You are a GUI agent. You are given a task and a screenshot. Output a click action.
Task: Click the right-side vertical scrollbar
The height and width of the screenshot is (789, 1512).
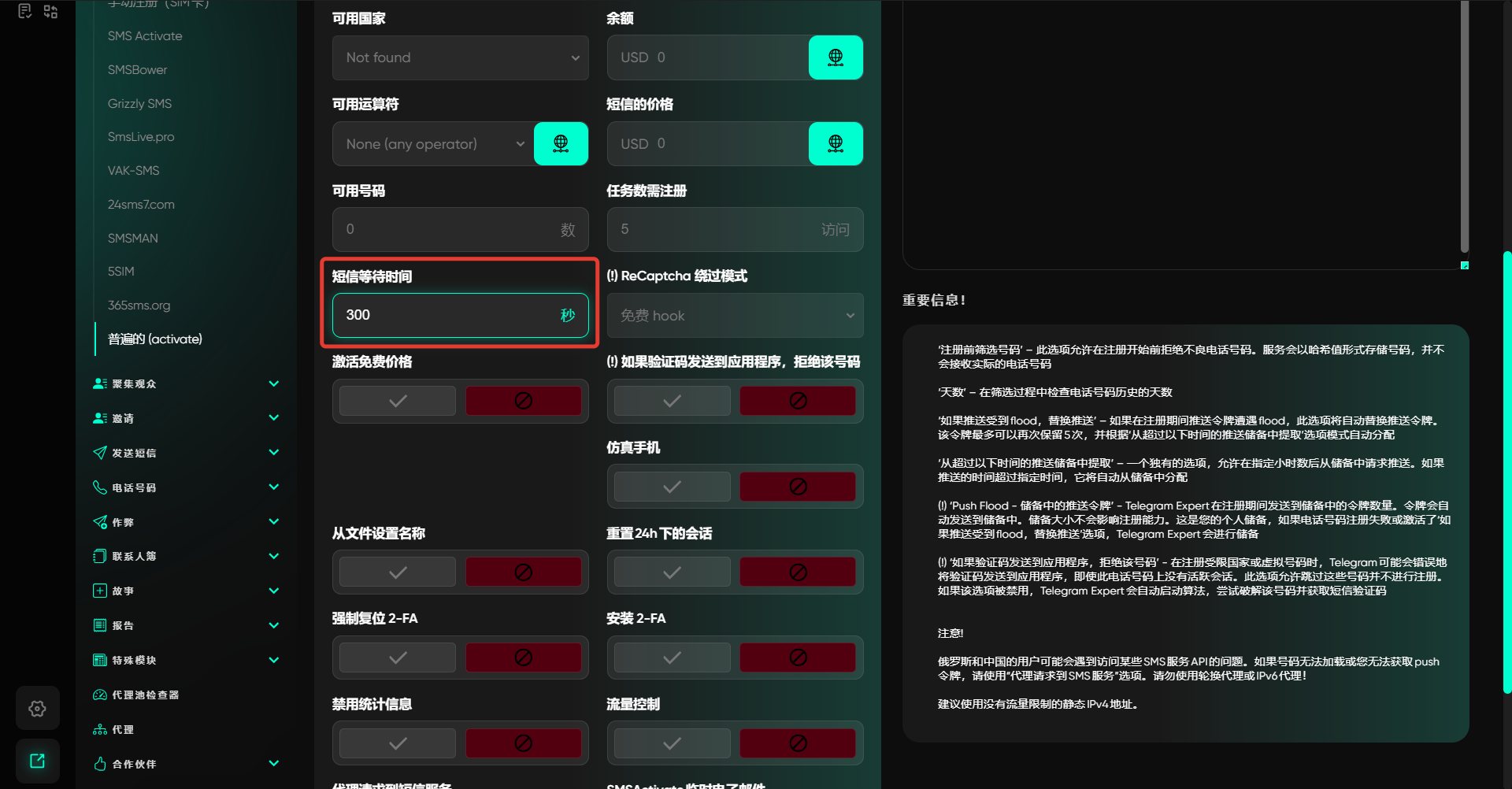coord(1506,472)
